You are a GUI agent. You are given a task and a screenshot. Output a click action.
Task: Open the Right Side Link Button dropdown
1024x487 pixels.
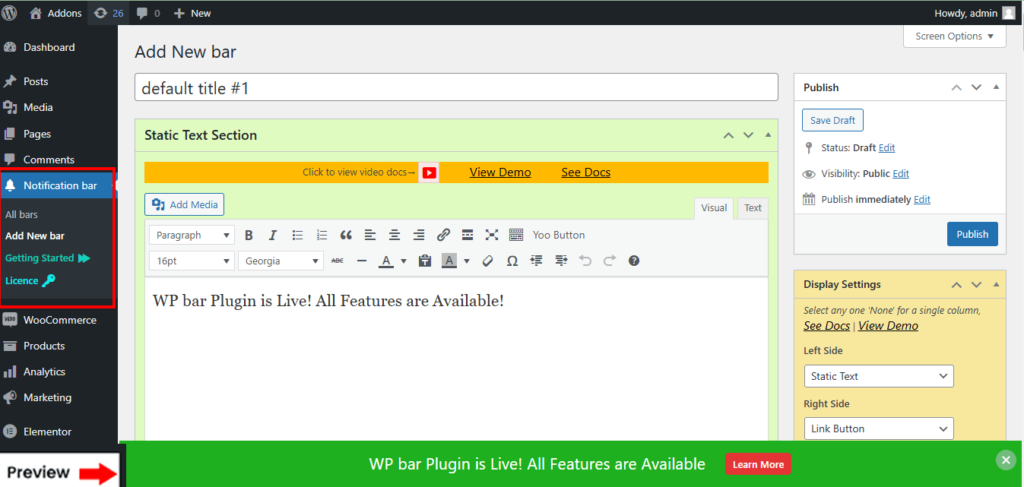878,428
